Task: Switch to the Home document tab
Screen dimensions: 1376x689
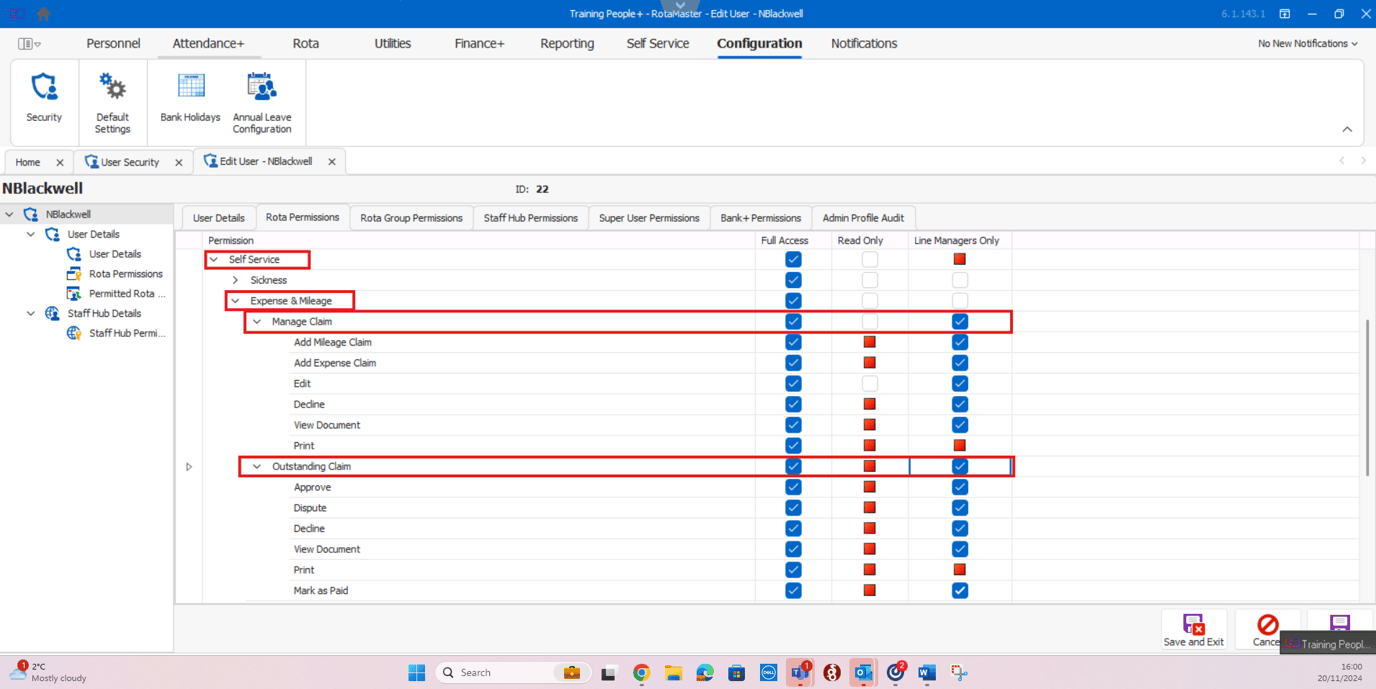Action: (28, 162)
